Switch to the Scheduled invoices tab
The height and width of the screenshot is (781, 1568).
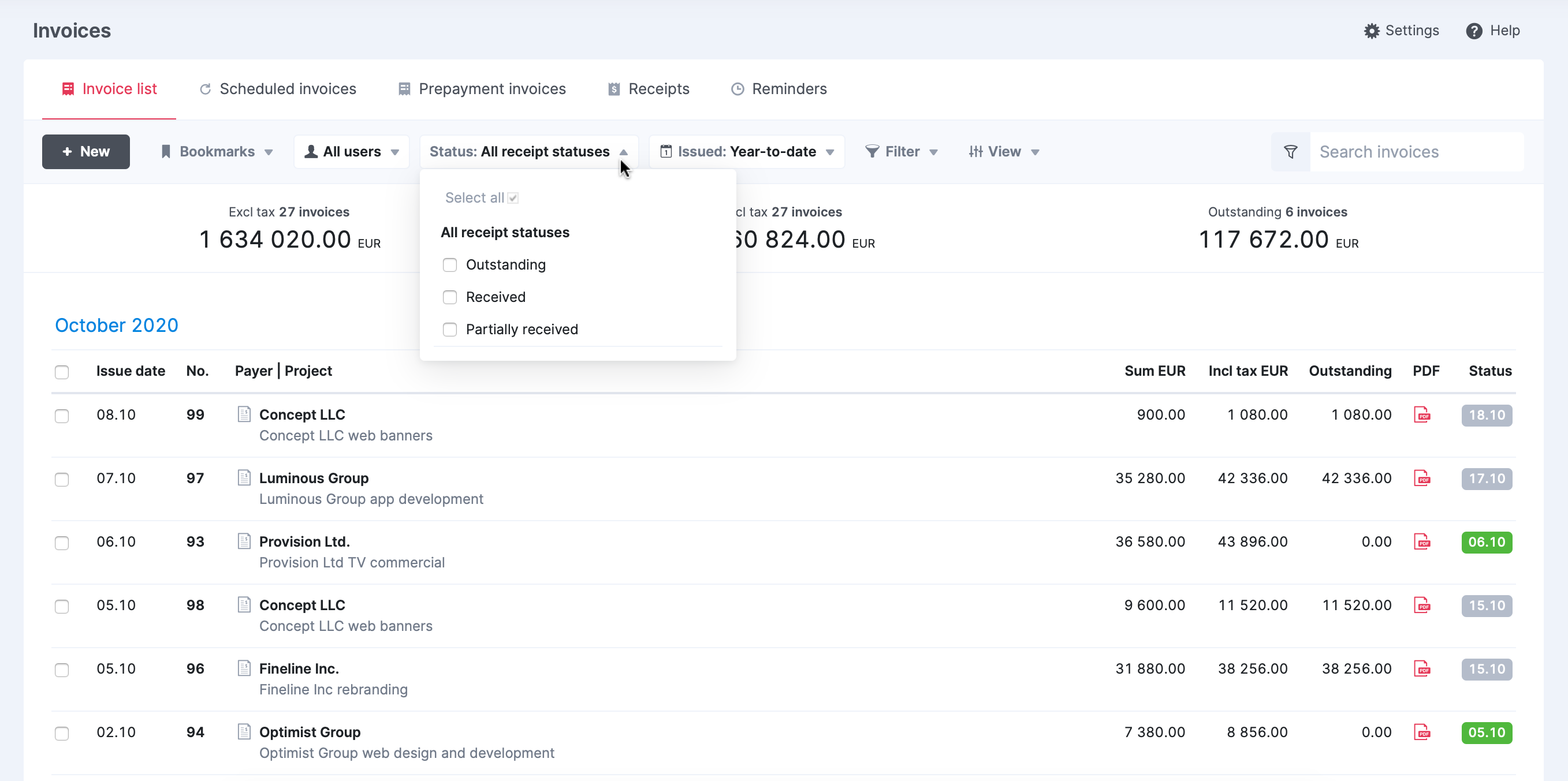point(278,89)
